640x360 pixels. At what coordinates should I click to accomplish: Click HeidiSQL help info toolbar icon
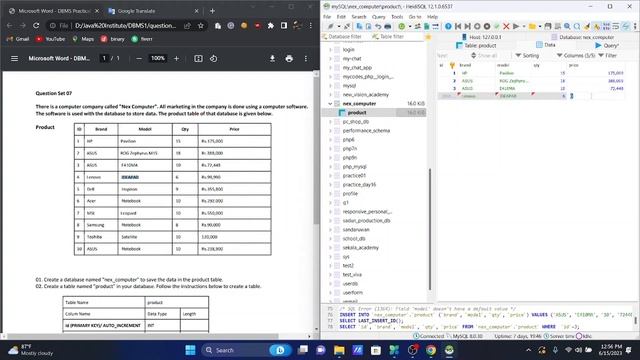448,26
